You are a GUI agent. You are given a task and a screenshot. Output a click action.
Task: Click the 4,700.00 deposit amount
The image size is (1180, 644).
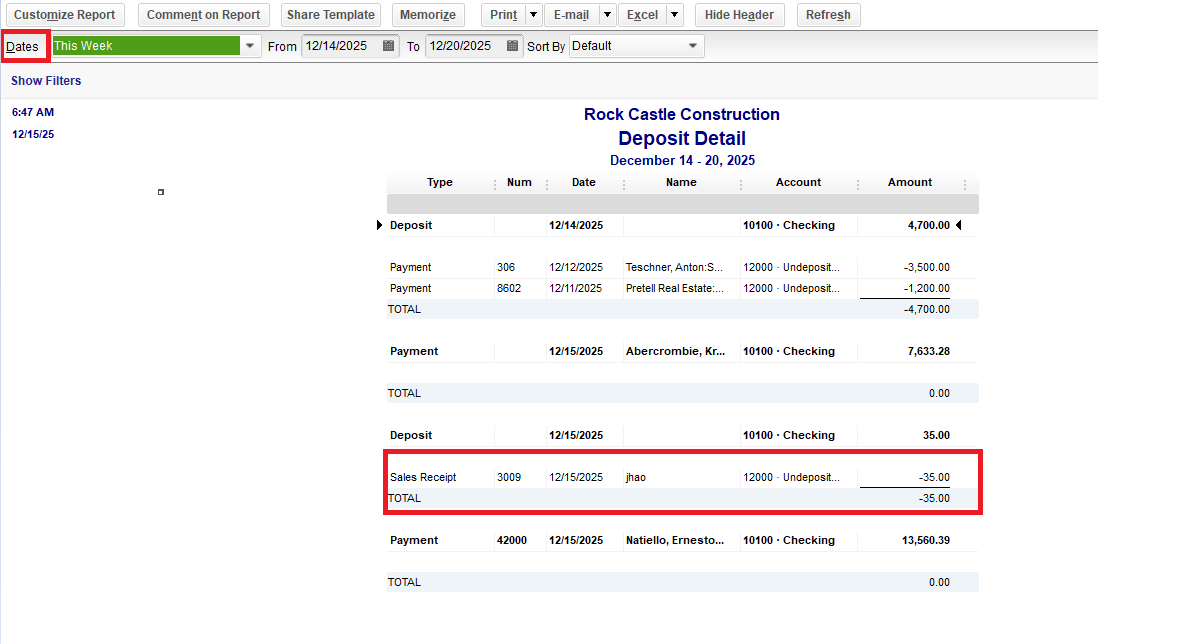[929, 225]
